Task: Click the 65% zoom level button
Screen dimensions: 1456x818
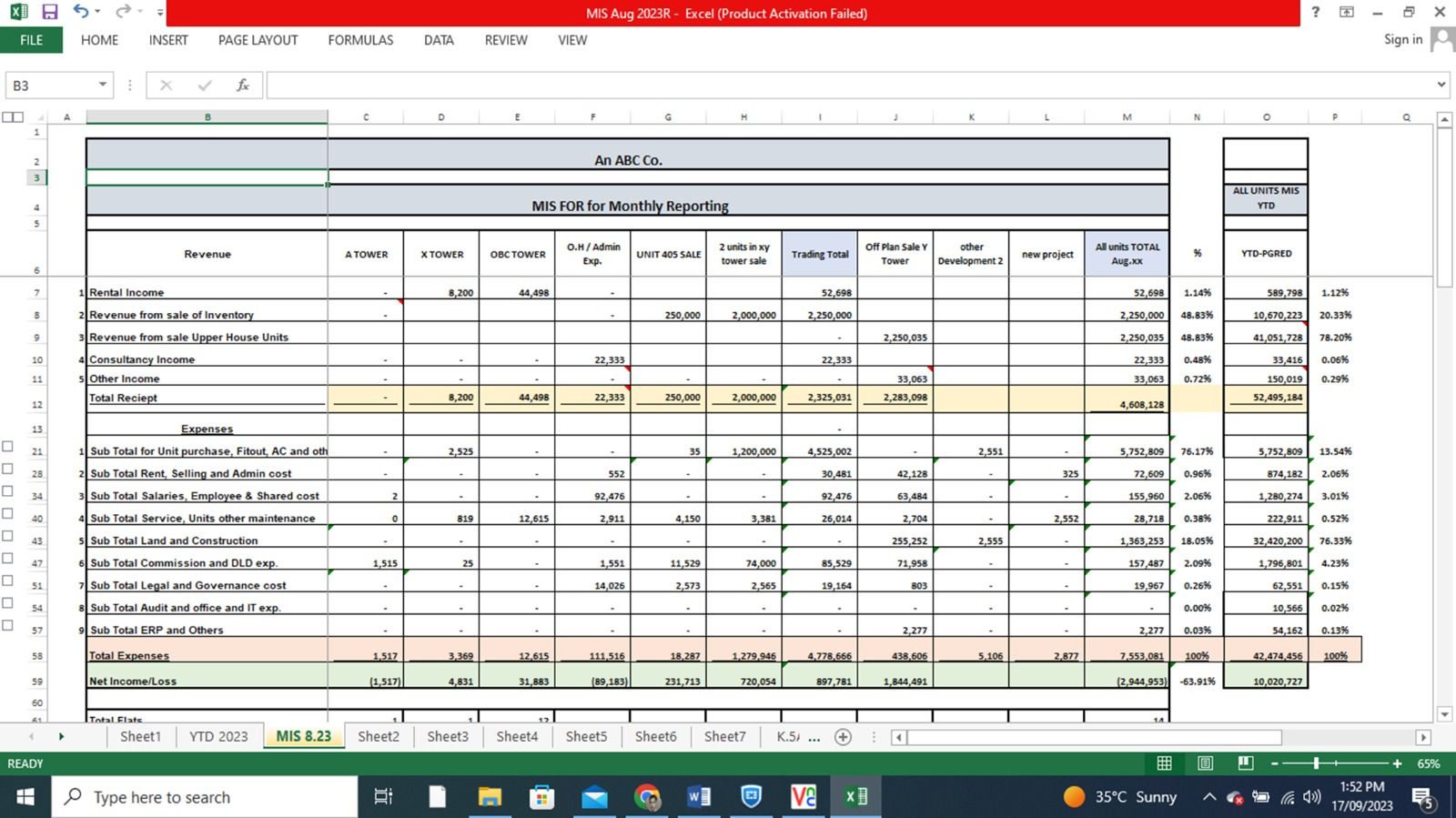Action: pyautogui.click(x=1429, y=763)
